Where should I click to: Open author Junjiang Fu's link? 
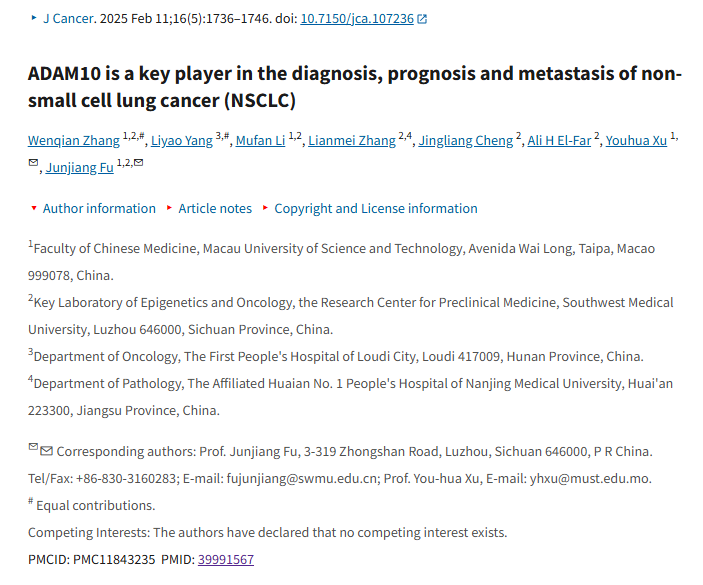(79, 167)
